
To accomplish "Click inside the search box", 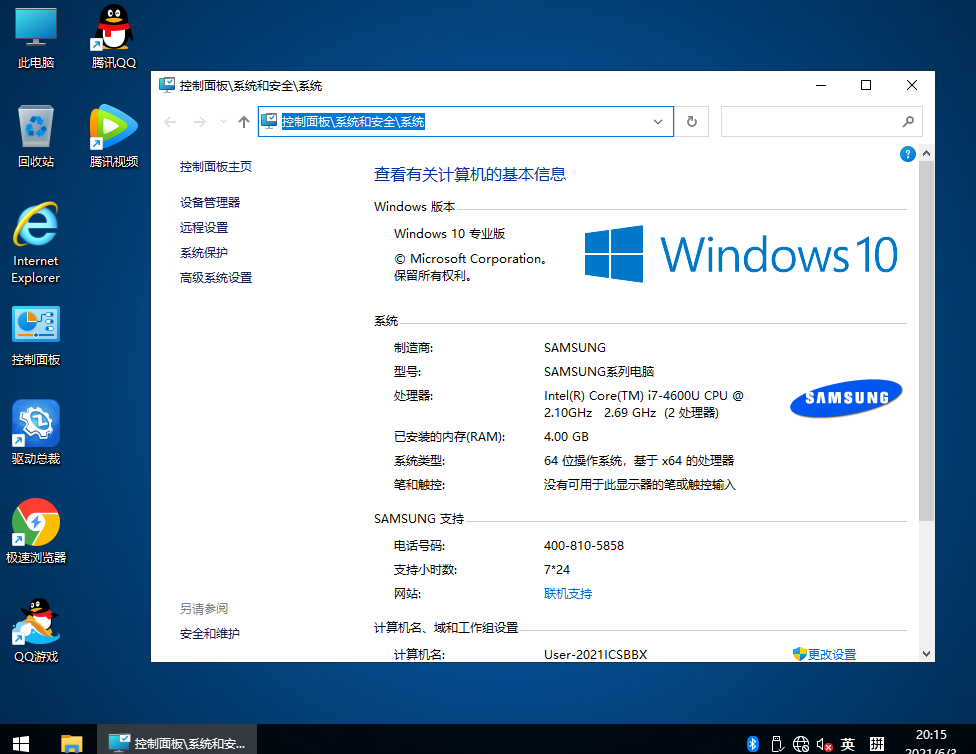I will tap(810, 121).
